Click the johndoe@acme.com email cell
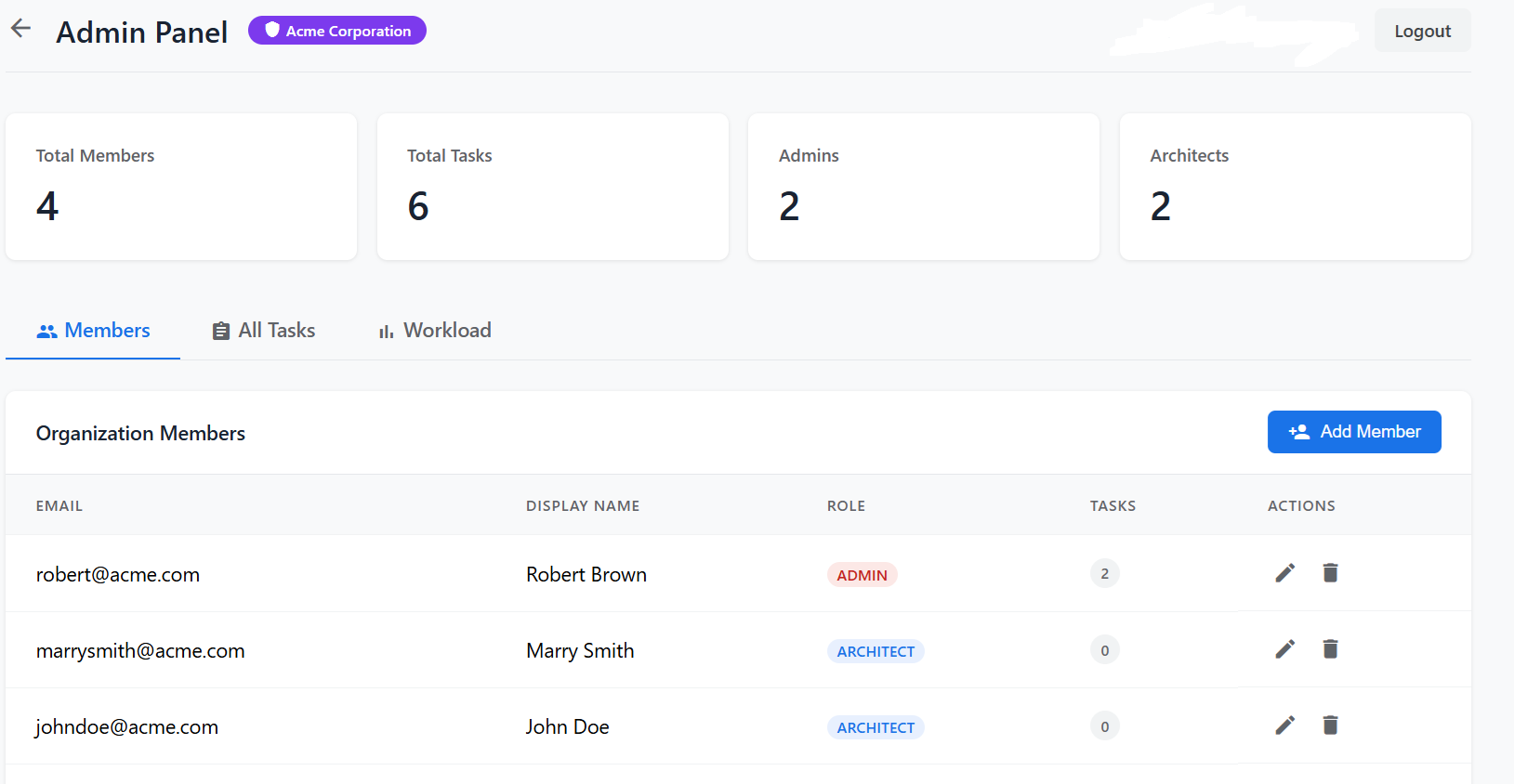Viewport: 1514px width, 784px height. 127,727
